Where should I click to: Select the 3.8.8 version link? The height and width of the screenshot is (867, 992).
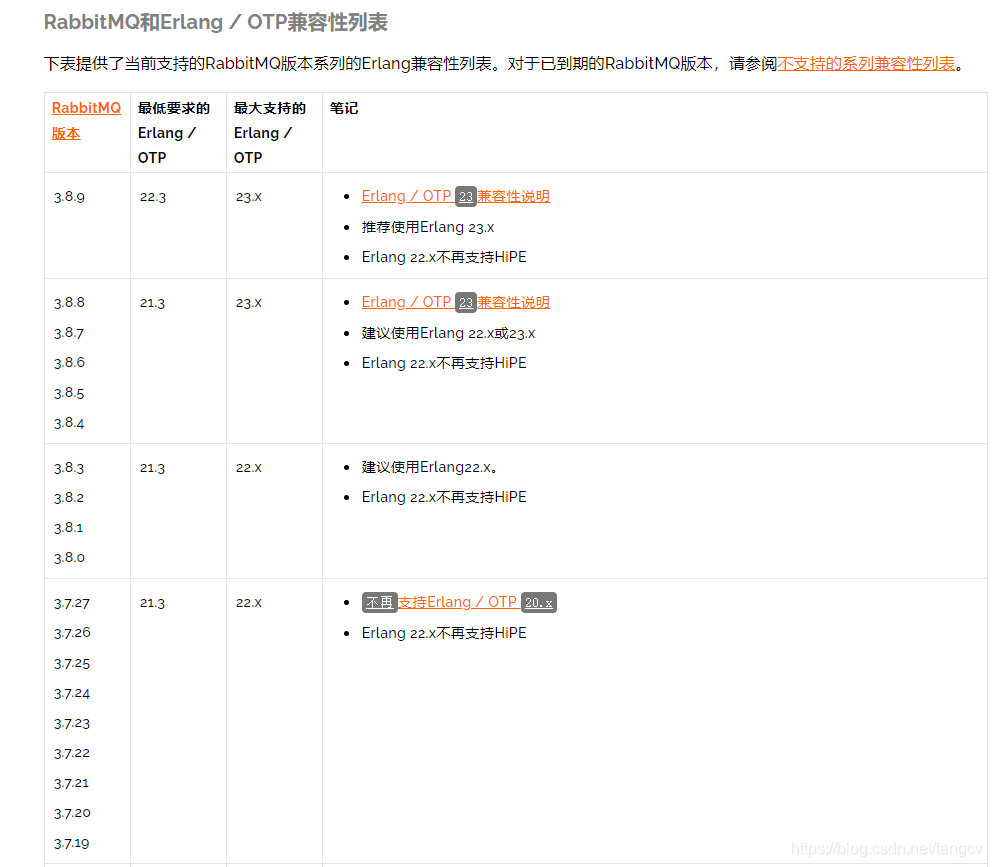pos(67,301)
